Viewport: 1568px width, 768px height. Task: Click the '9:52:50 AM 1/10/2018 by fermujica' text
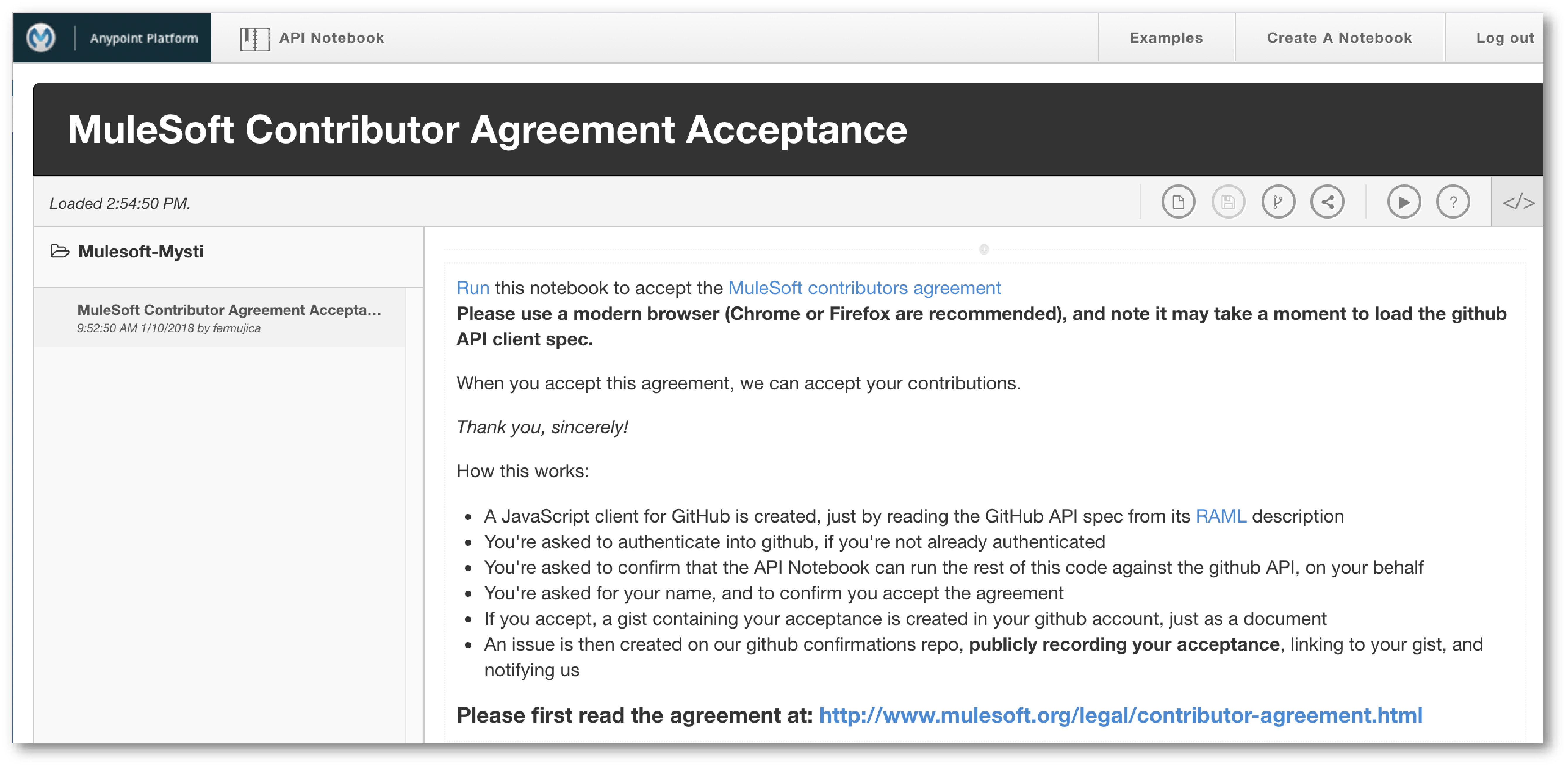[x=169, y=328]
